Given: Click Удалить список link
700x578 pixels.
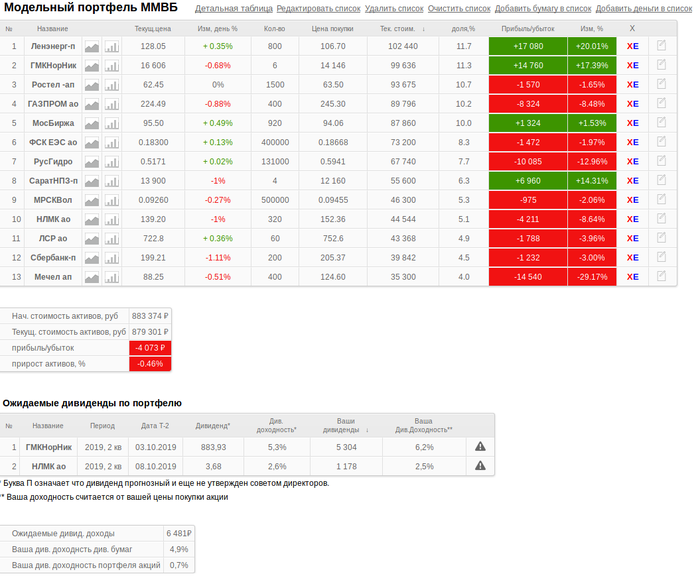Looking at the screenshot, I should tap(394, 8).
